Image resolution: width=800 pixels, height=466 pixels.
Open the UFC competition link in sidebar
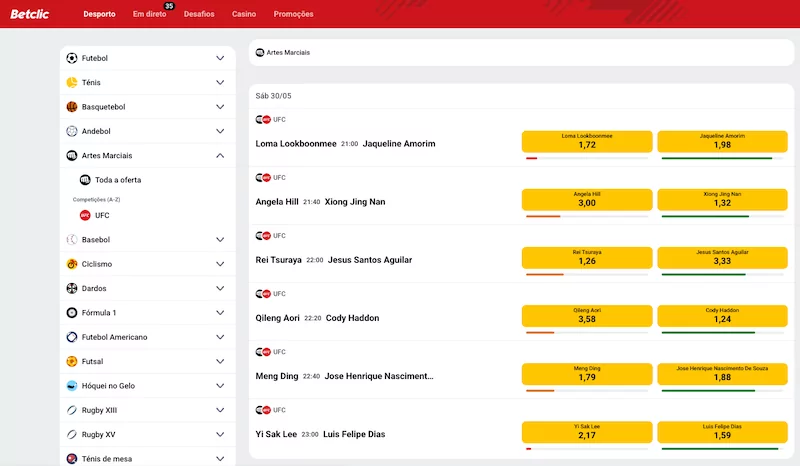tap(102, 215)
